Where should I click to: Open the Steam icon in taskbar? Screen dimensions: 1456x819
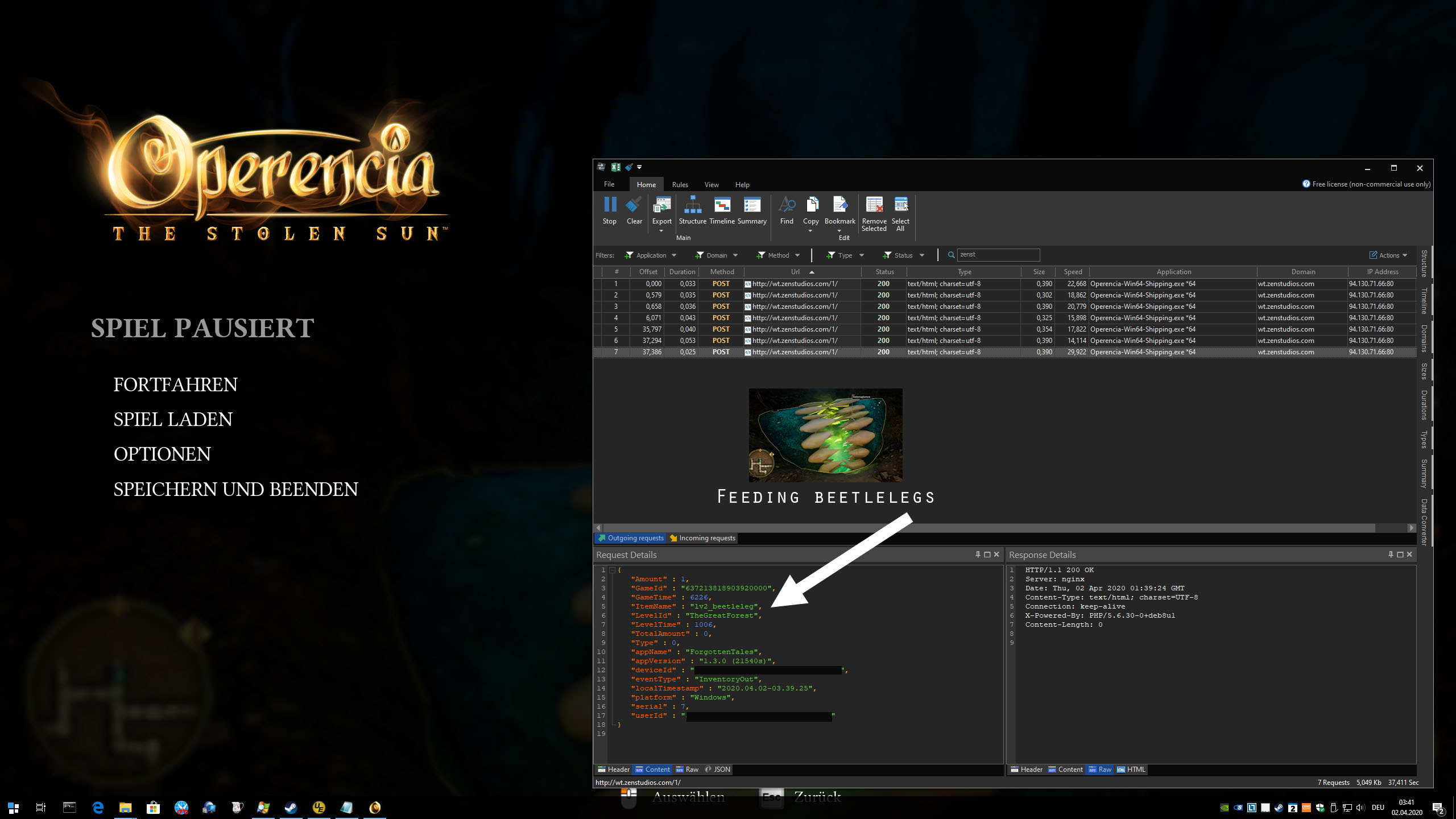[291, 807]
